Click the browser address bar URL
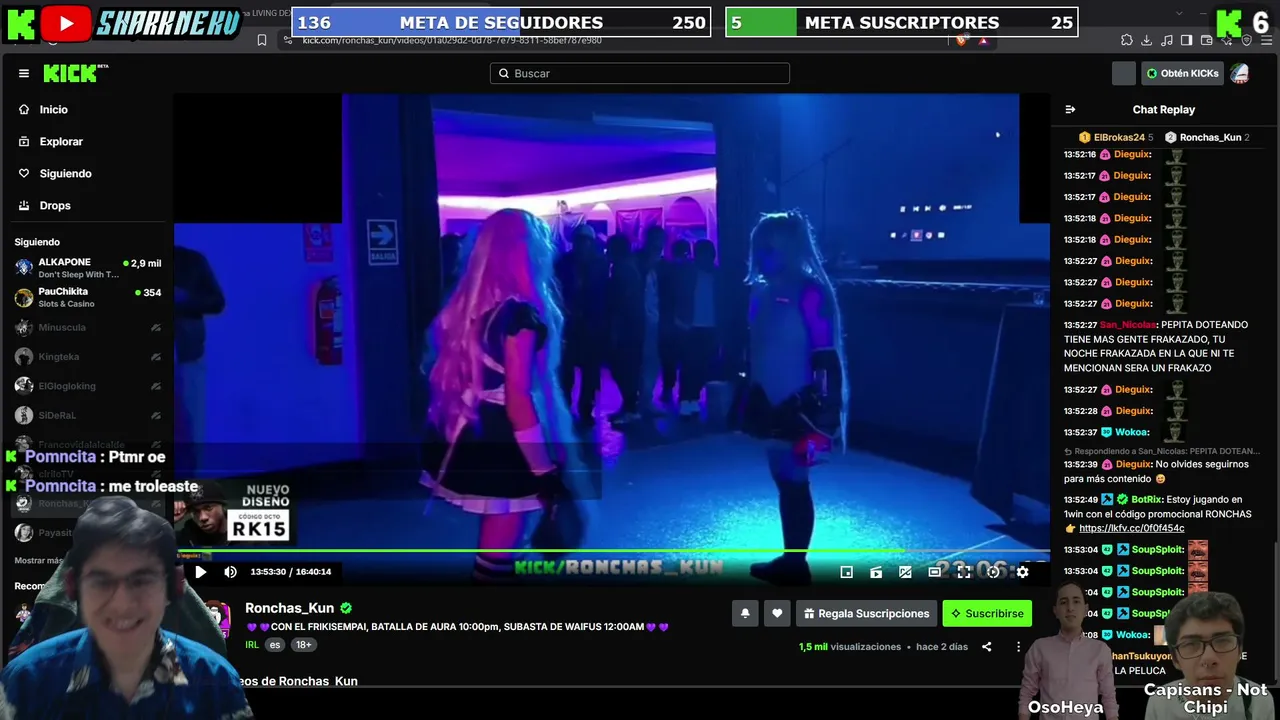The width and height of the screenshot is (1280, 720). [x=452, y=40]
